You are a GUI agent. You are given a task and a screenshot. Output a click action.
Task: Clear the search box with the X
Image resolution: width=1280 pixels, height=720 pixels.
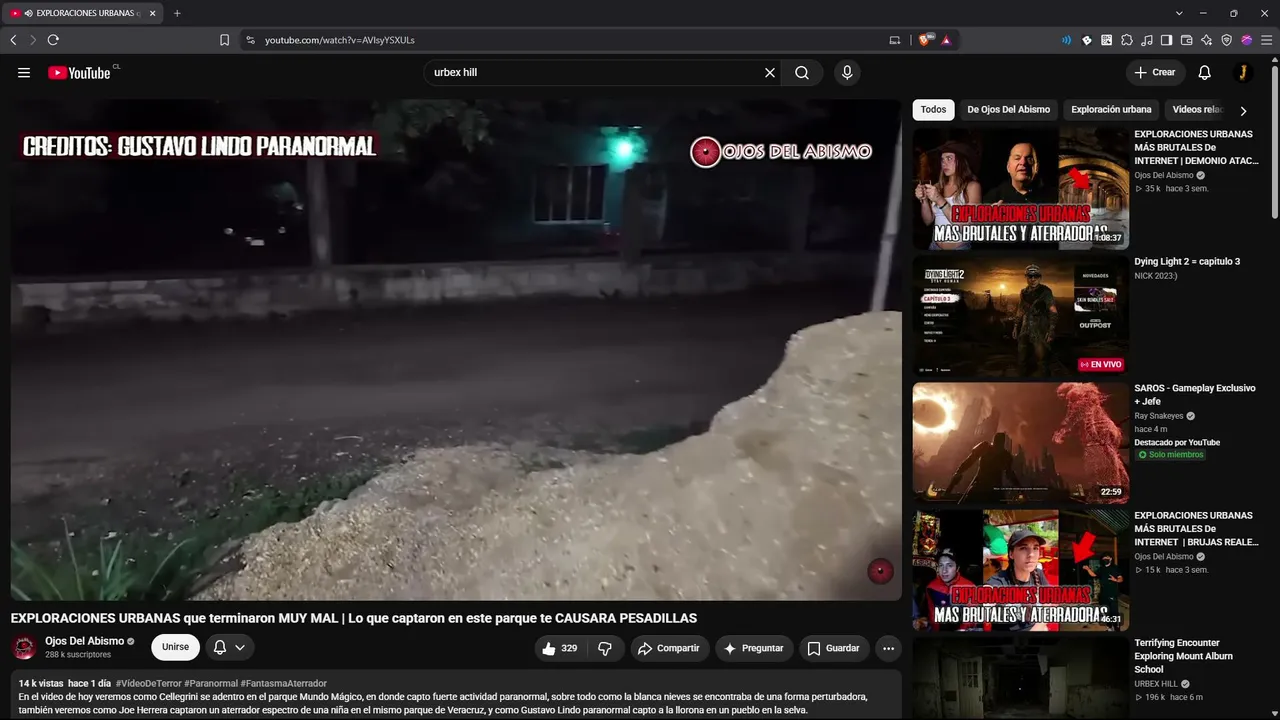coord(770,73)
